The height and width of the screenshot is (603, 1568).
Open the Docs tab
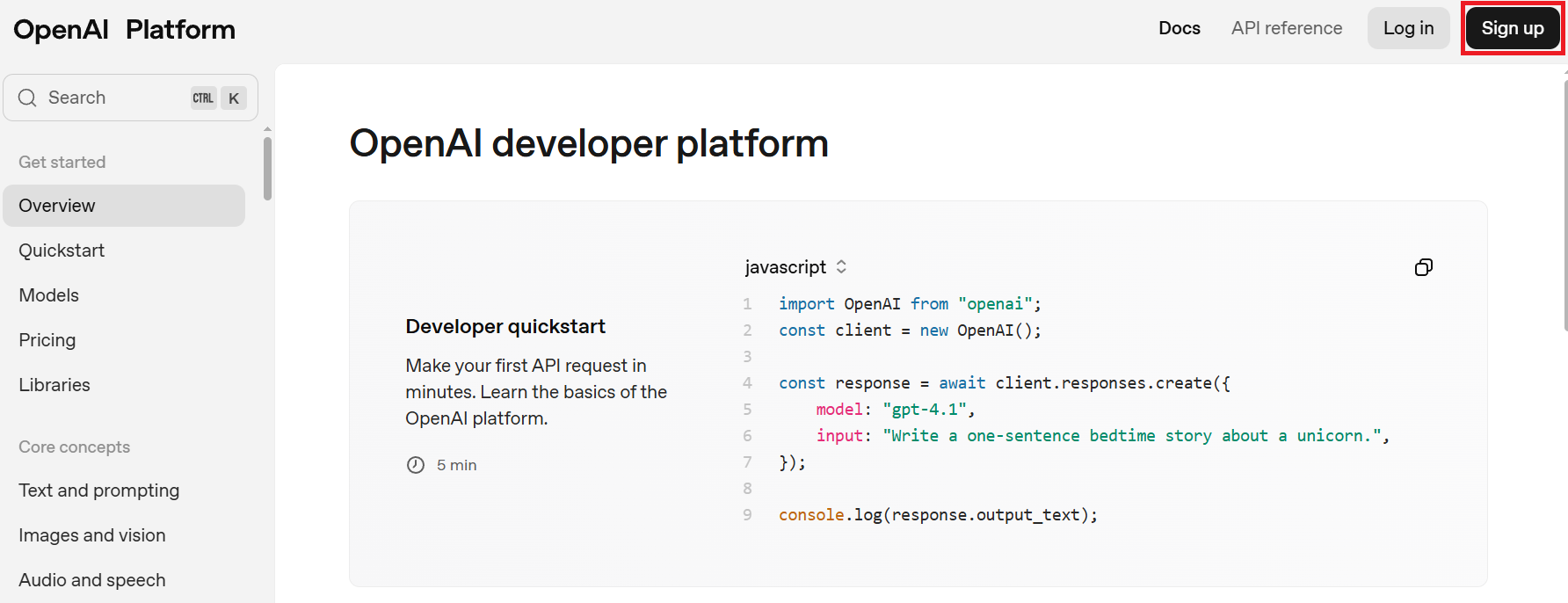pyautogui.click(x=1179, y=28)
